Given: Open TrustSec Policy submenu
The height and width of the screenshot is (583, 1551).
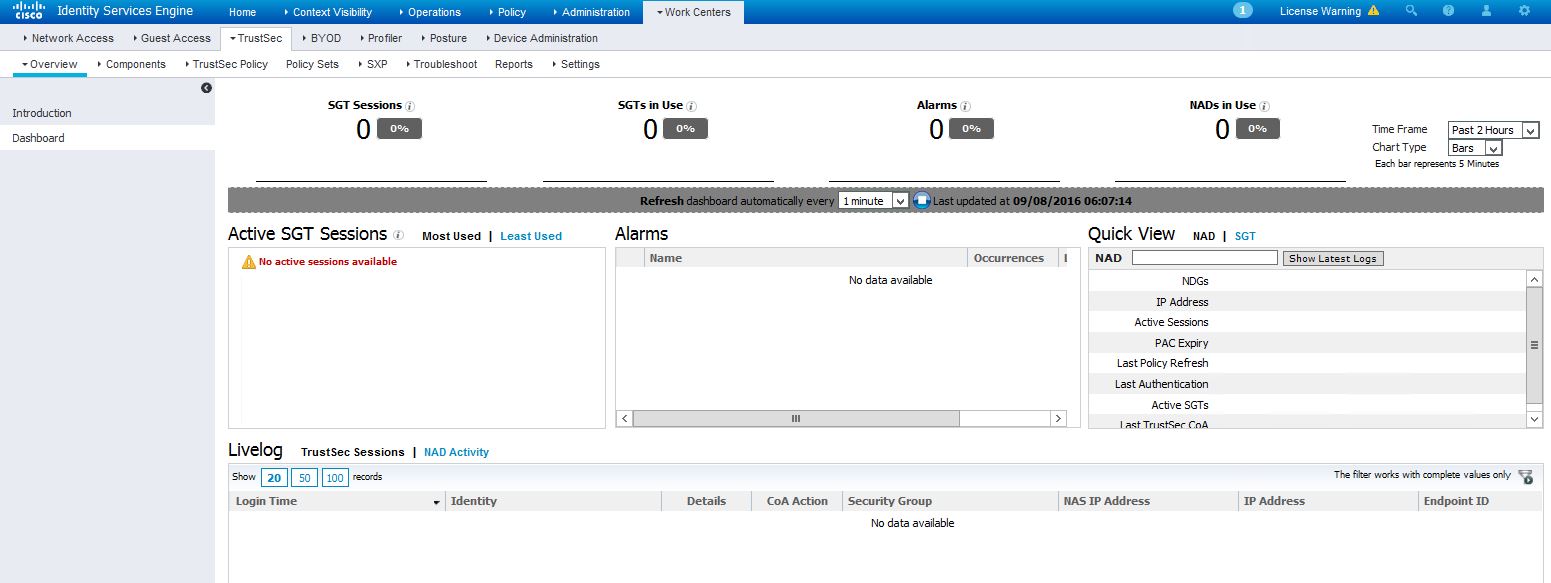Looking at the screenshot, I should [225, 64].
